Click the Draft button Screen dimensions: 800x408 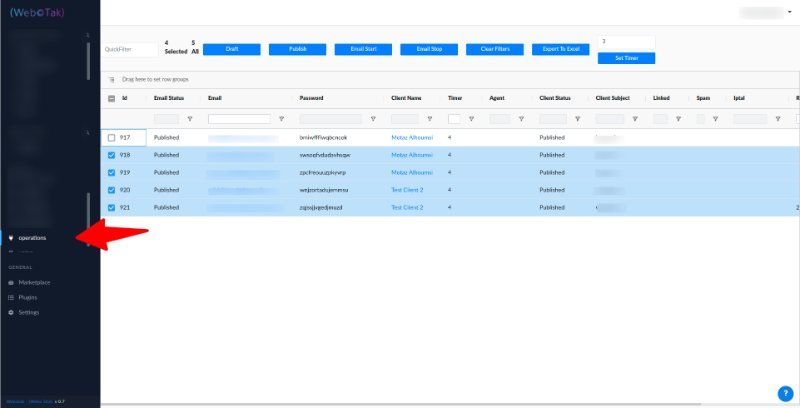coord(232,49)
